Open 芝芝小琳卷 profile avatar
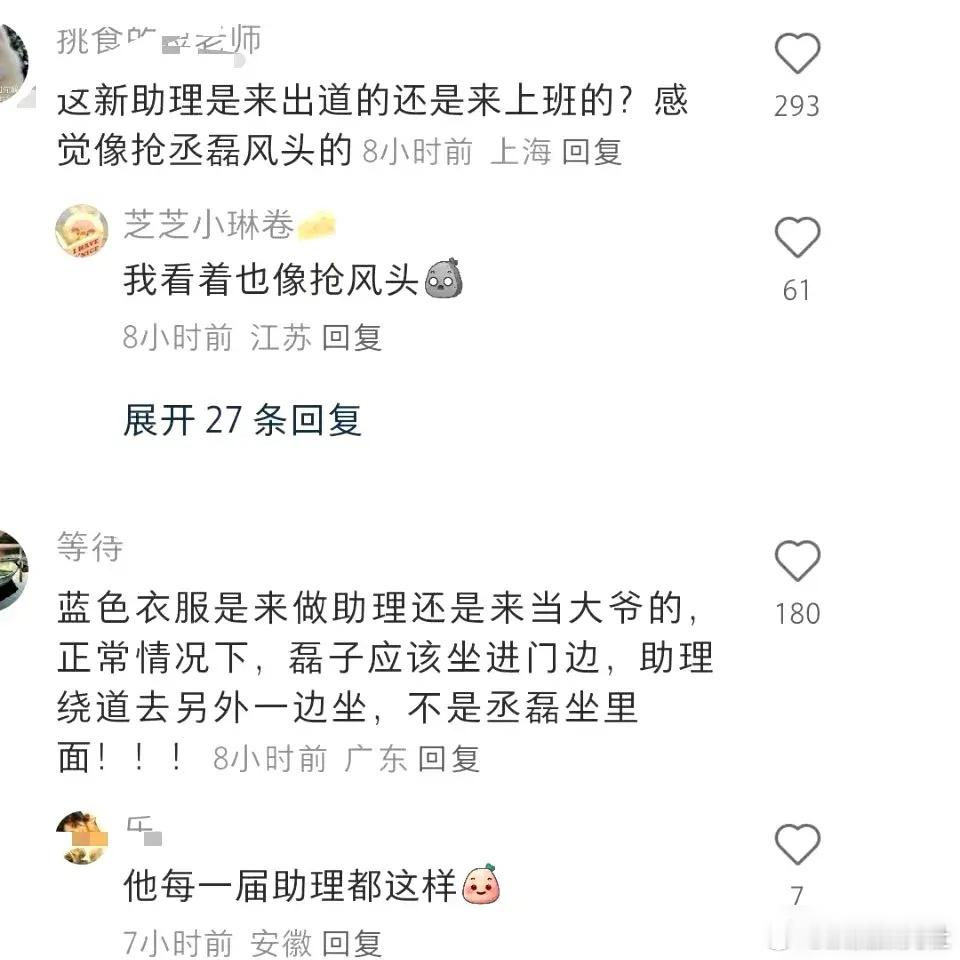 tap(81, 231)
